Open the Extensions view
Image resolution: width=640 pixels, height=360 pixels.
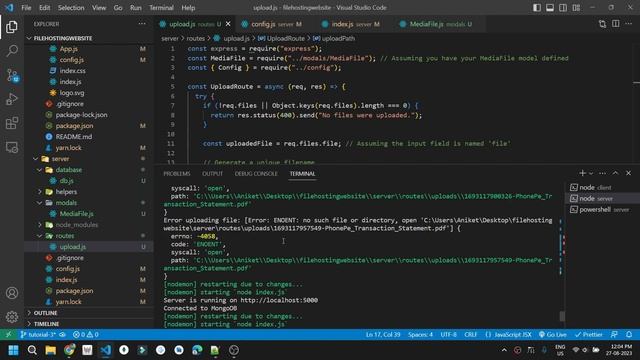[12, 123]
